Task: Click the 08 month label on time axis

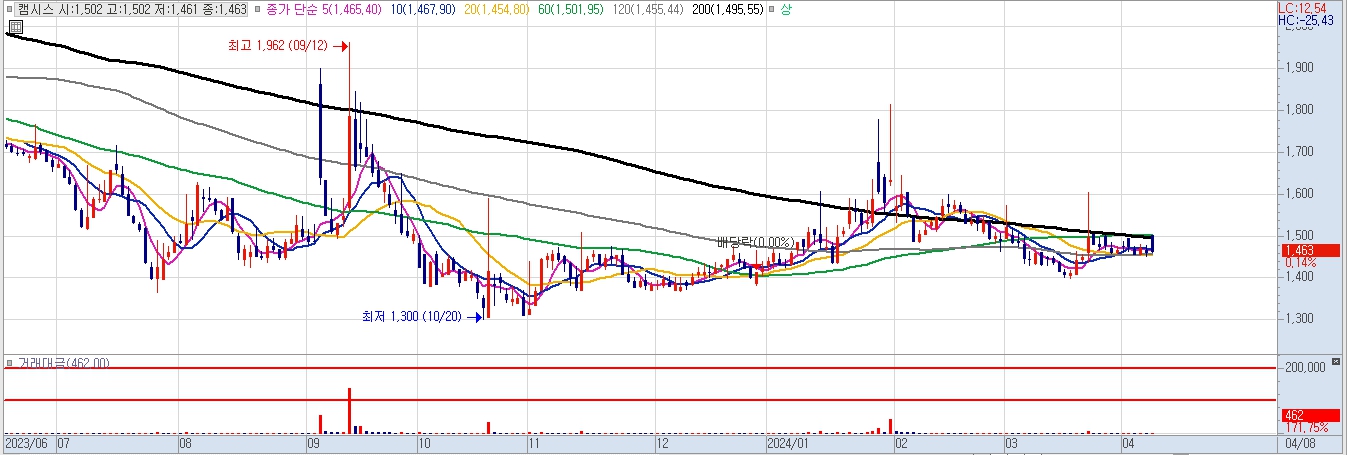Action: coord(185,441)
